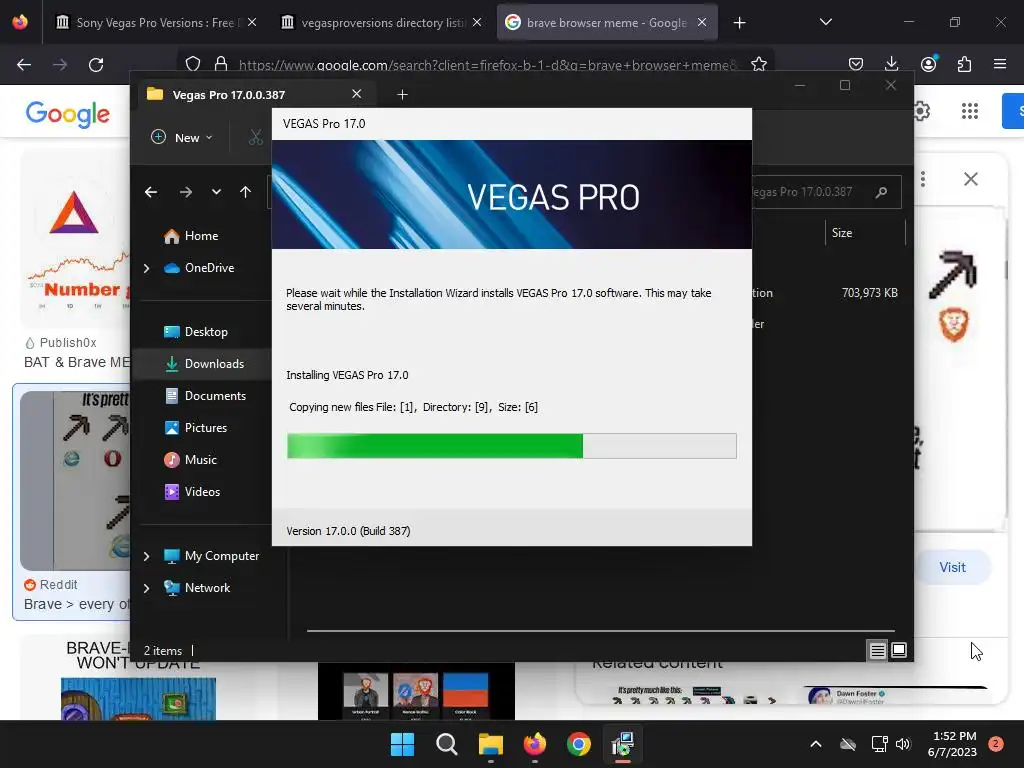Open the list all tabs dropdown

(825, 22)
